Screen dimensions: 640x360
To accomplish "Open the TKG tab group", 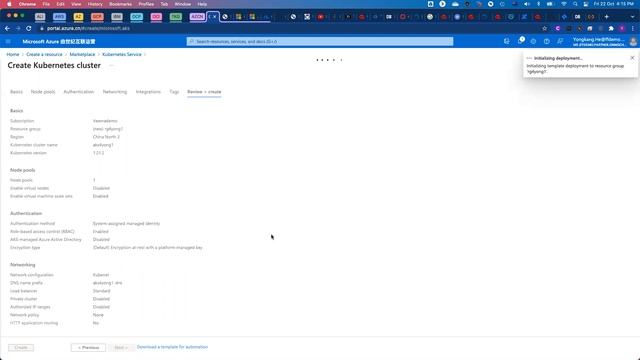I will click(176, 17).
